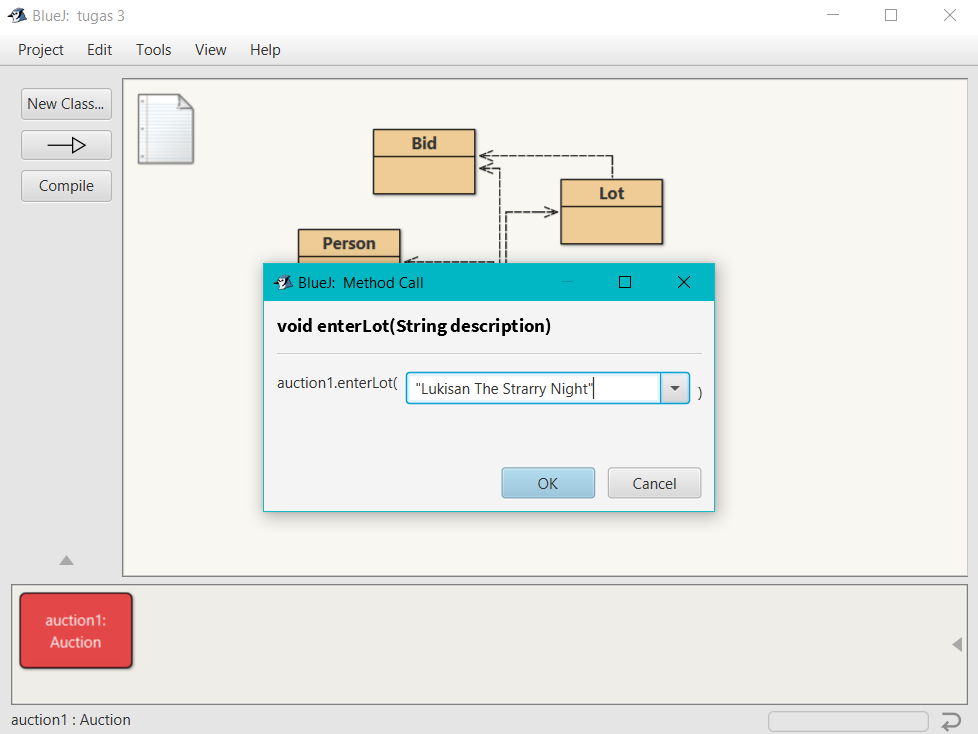The height and width of the screenshot is (734, 978).
Task: Minimize the BlueJ main window
Action: click(833, 15)
